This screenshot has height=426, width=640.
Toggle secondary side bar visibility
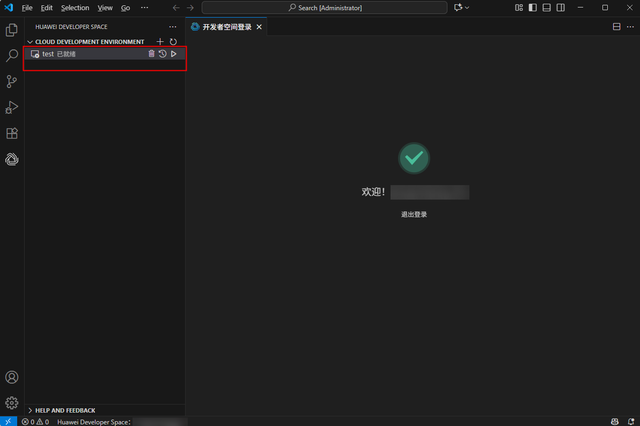(560, 7)
